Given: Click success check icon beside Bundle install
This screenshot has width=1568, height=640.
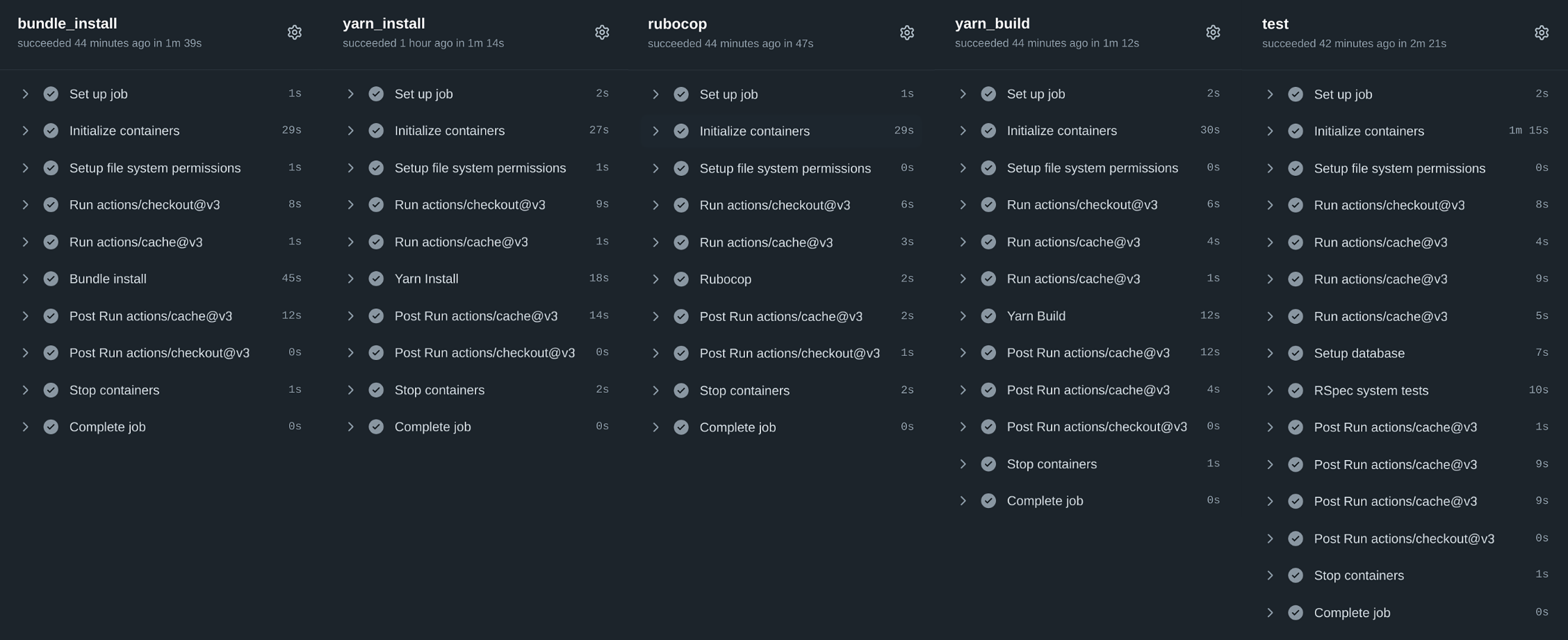Looking at the screenshot, I should click(x=51, y=279).
